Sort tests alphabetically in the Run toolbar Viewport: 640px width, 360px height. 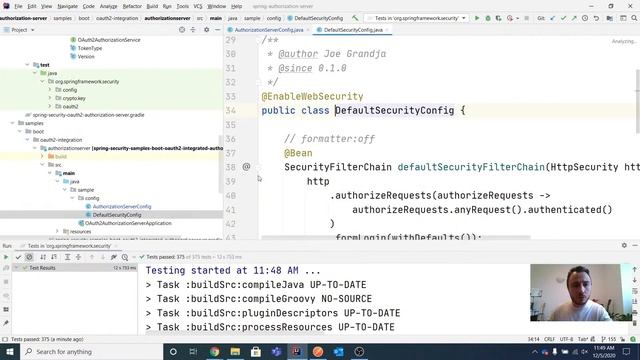coord(43,257)
